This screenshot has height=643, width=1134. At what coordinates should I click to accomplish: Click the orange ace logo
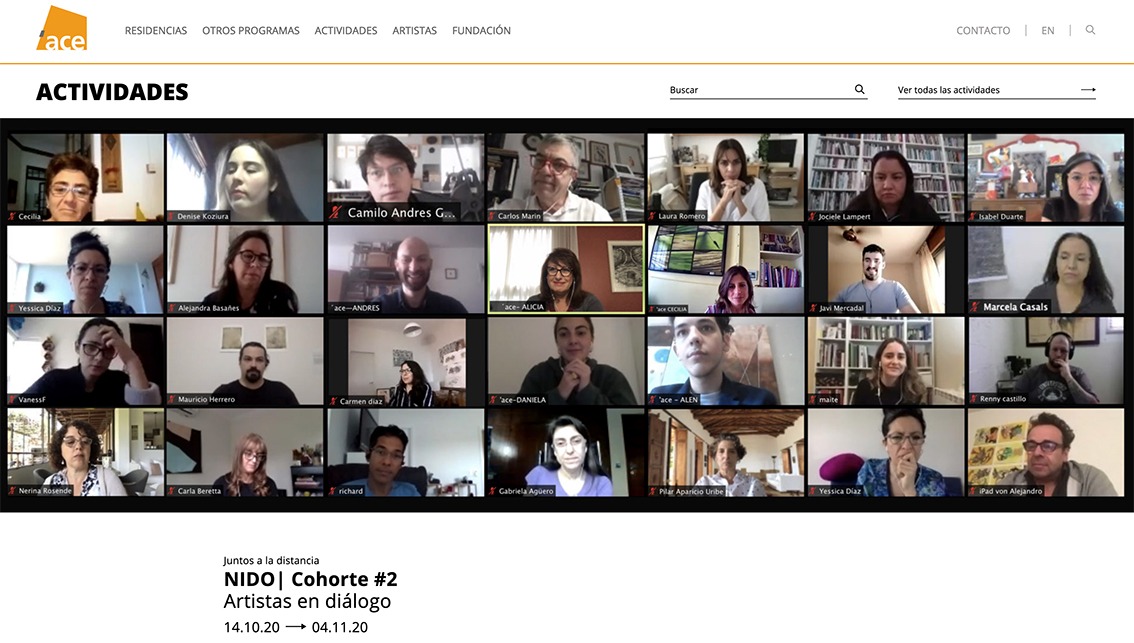(x=62, y=29)
